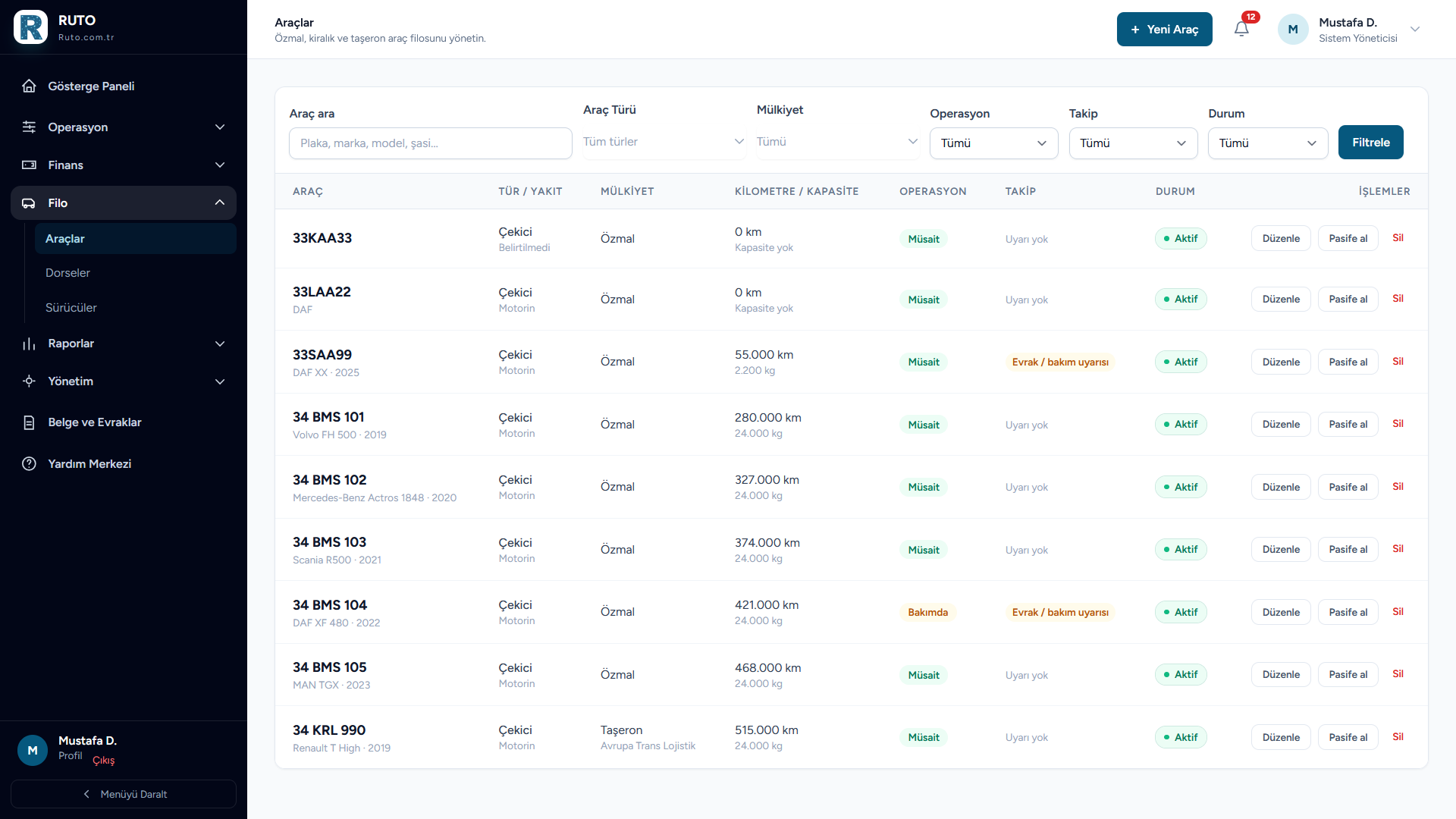Toggle 34 BMS 104 with Pasife al
1456x819 pixels.
click(1348, 612)
